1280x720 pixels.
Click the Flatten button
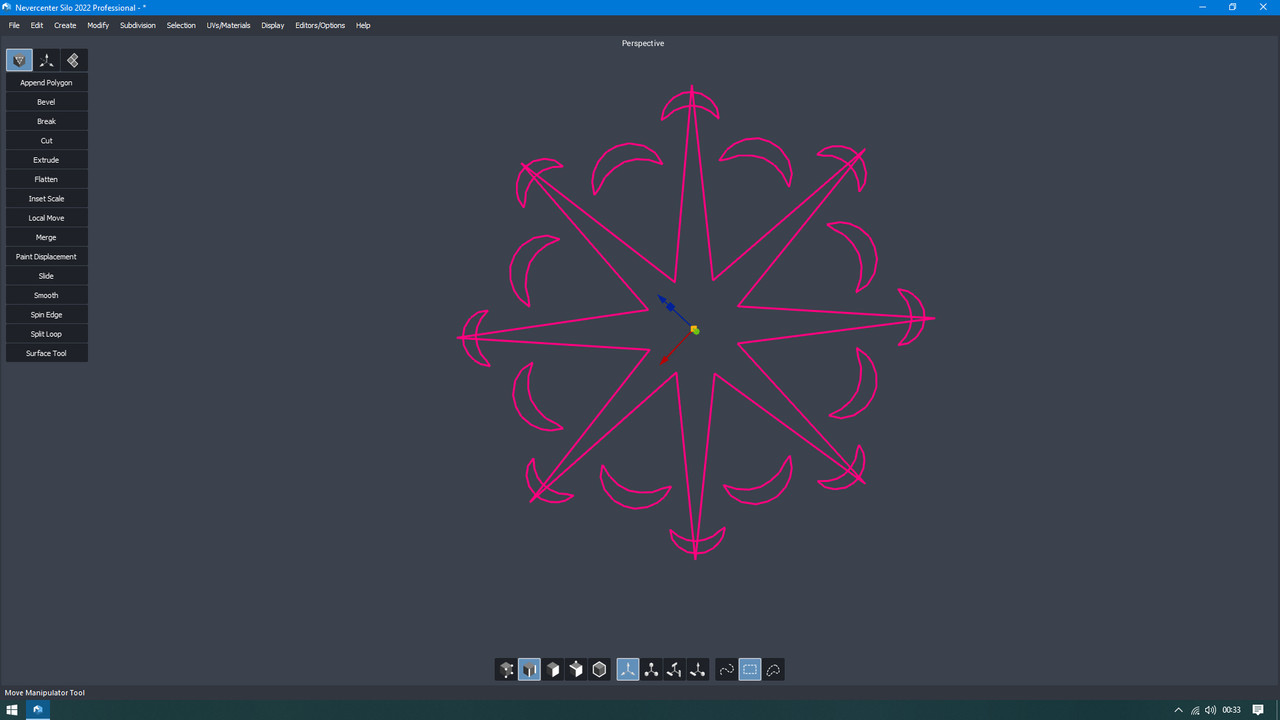tap(47, 179)
